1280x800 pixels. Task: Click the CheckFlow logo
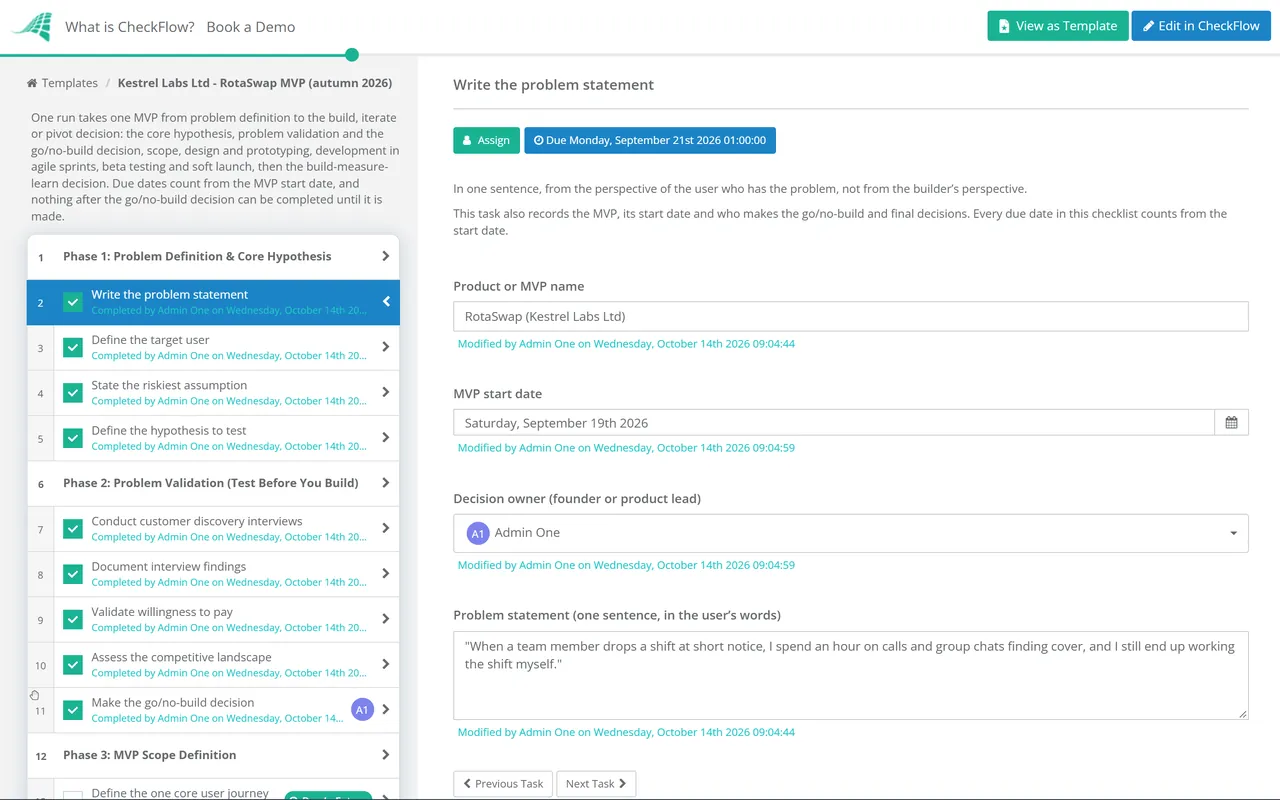32,27
